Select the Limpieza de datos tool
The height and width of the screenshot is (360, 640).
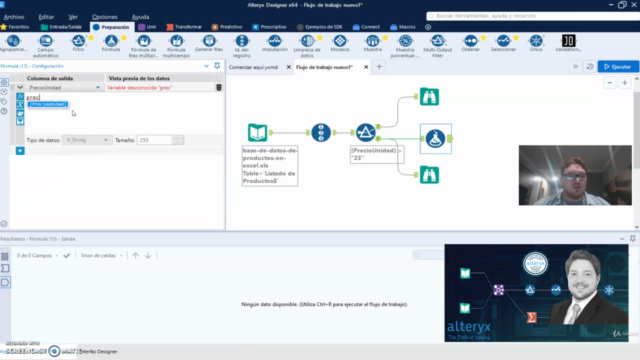(x=307, y=46)
